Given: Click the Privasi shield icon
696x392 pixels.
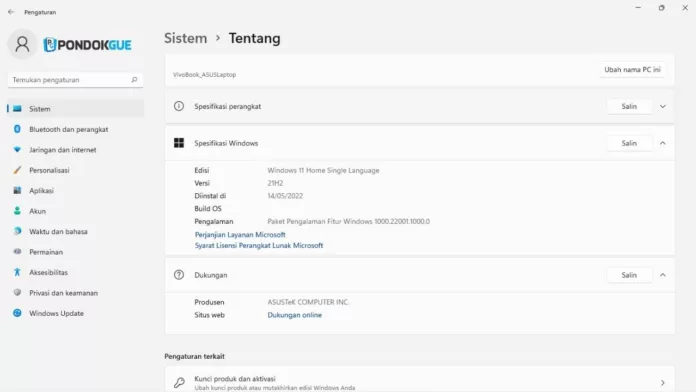Looking at the screenshot, I should click(x=17, y=293).
